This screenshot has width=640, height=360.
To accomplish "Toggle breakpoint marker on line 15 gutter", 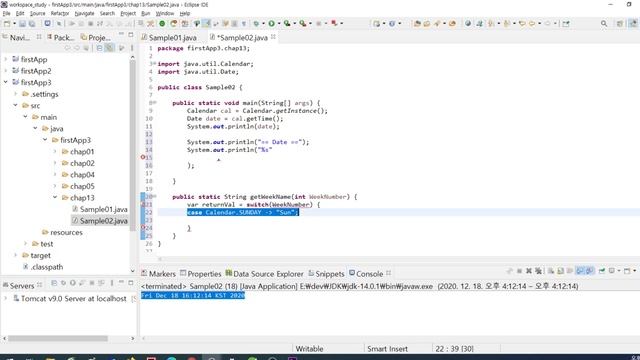I will 143,157.
